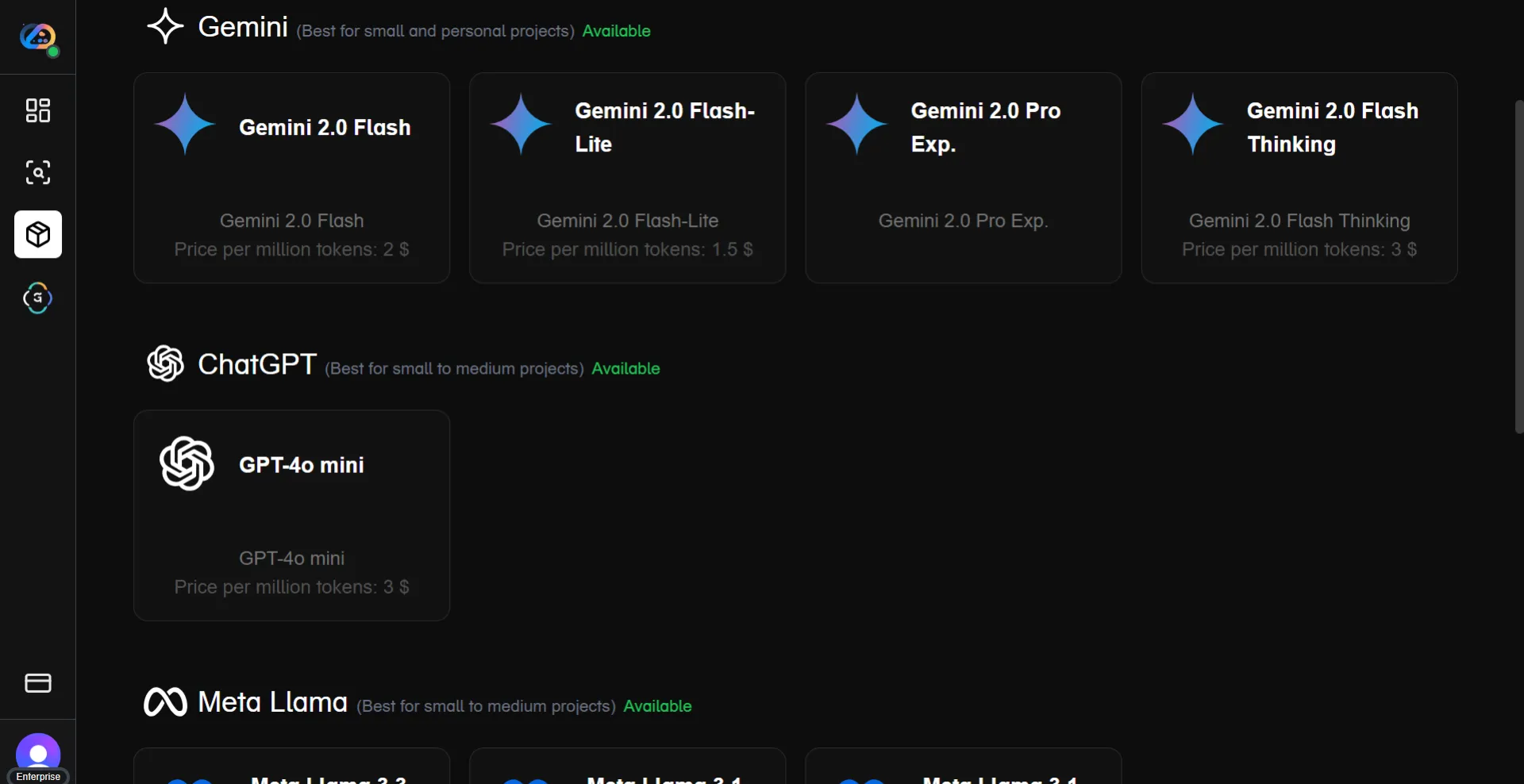Click the ChatGPT section logo icon

click(165, 363)
